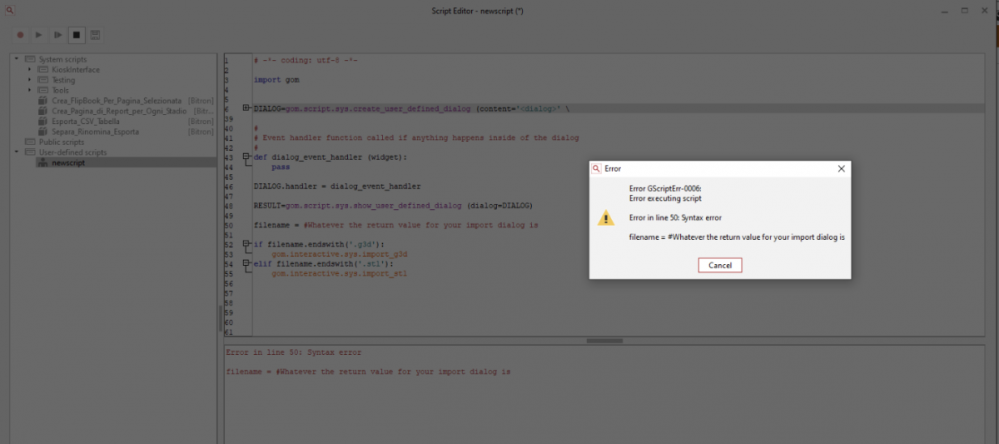The width and height of the screenshot is (999, 444).
Task: Click the 'import gom' code line
Action: pos(277,80)
